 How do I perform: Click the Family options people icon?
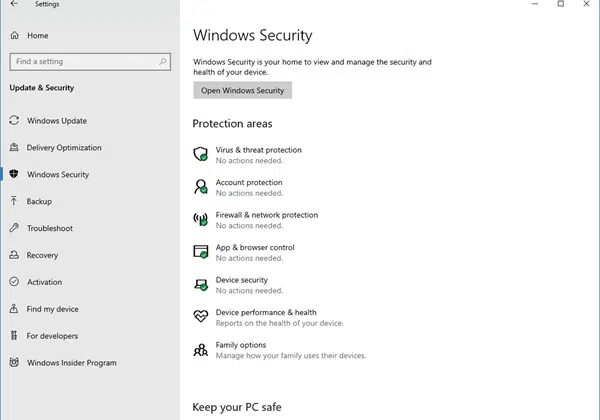click(x=201, y=349)
